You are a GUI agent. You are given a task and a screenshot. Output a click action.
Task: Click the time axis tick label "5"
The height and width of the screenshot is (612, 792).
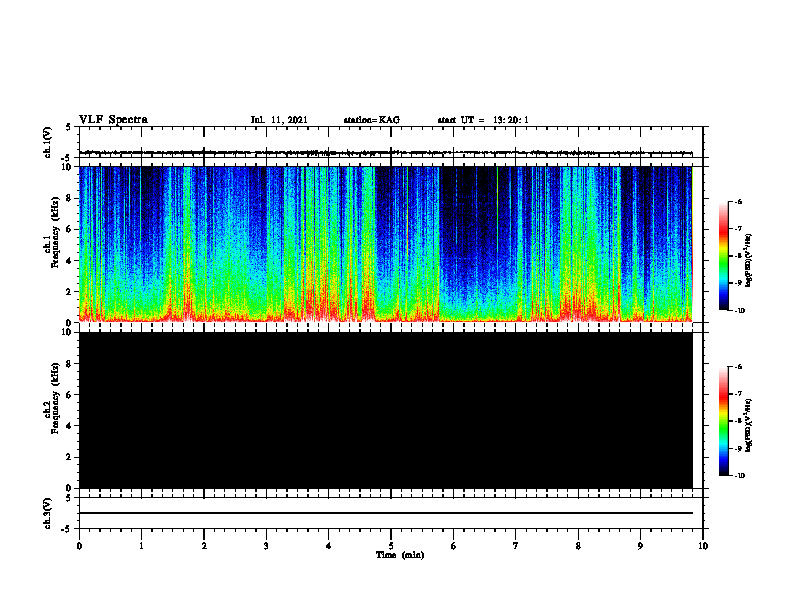391,546
